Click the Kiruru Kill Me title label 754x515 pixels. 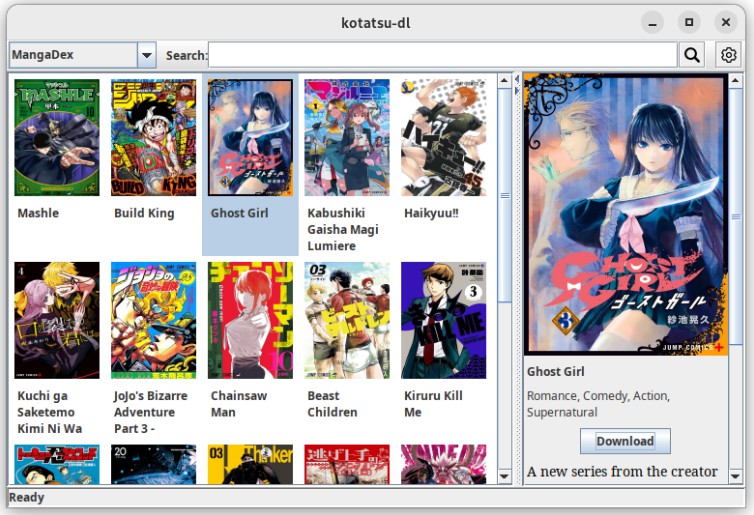pyautogui.click(x=433, y=404)
